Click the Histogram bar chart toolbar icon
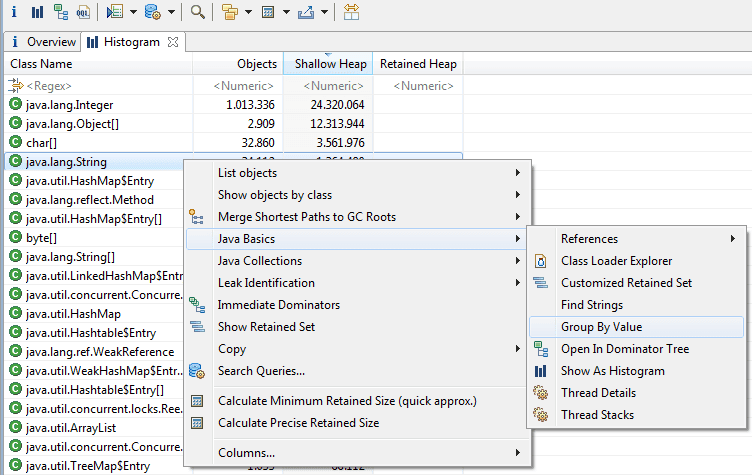Screen dimensions: 752x475 [37, 12]
